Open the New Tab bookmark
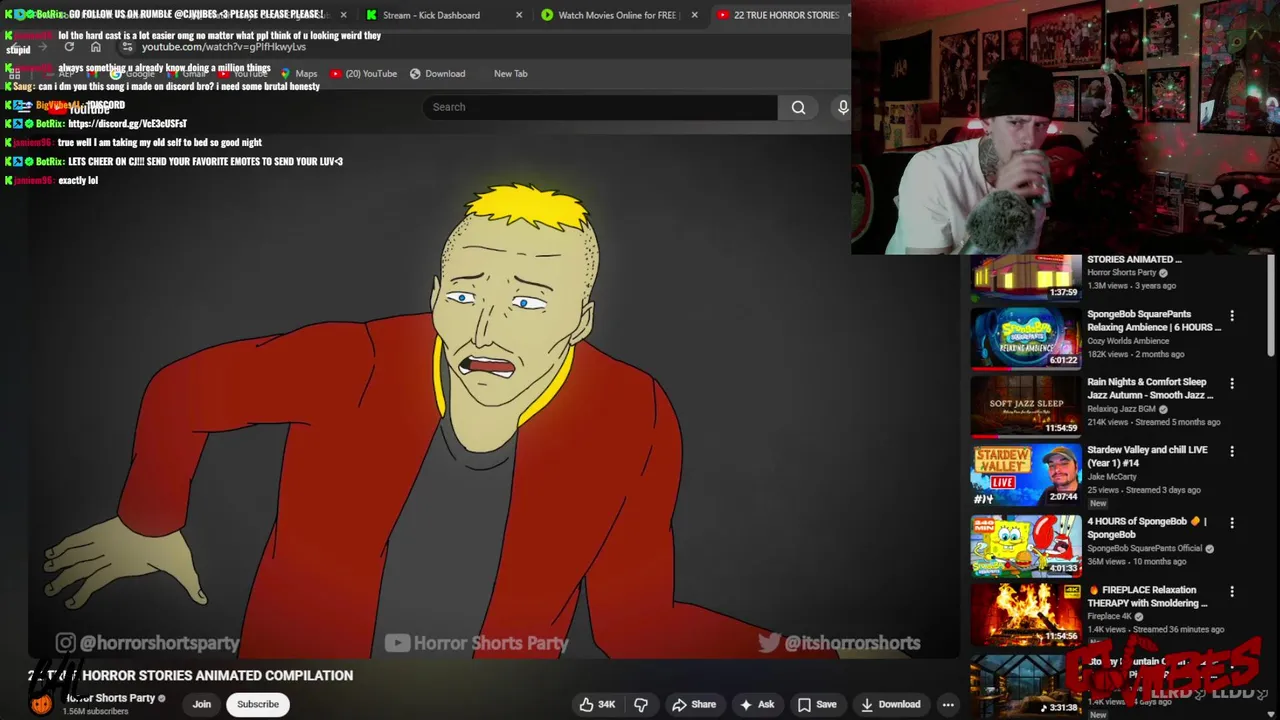Screen dimensions: 1280x720 tap(510, 73)
